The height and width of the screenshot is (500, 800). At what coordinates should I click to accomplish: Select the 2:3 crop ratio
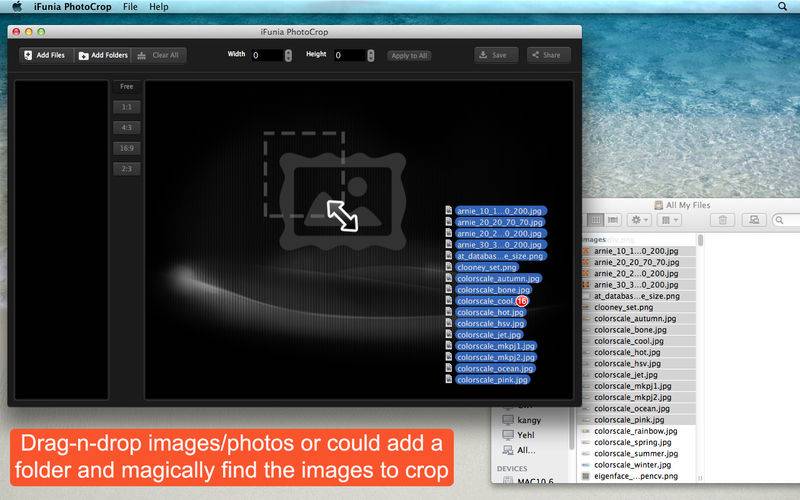[127, 169]
